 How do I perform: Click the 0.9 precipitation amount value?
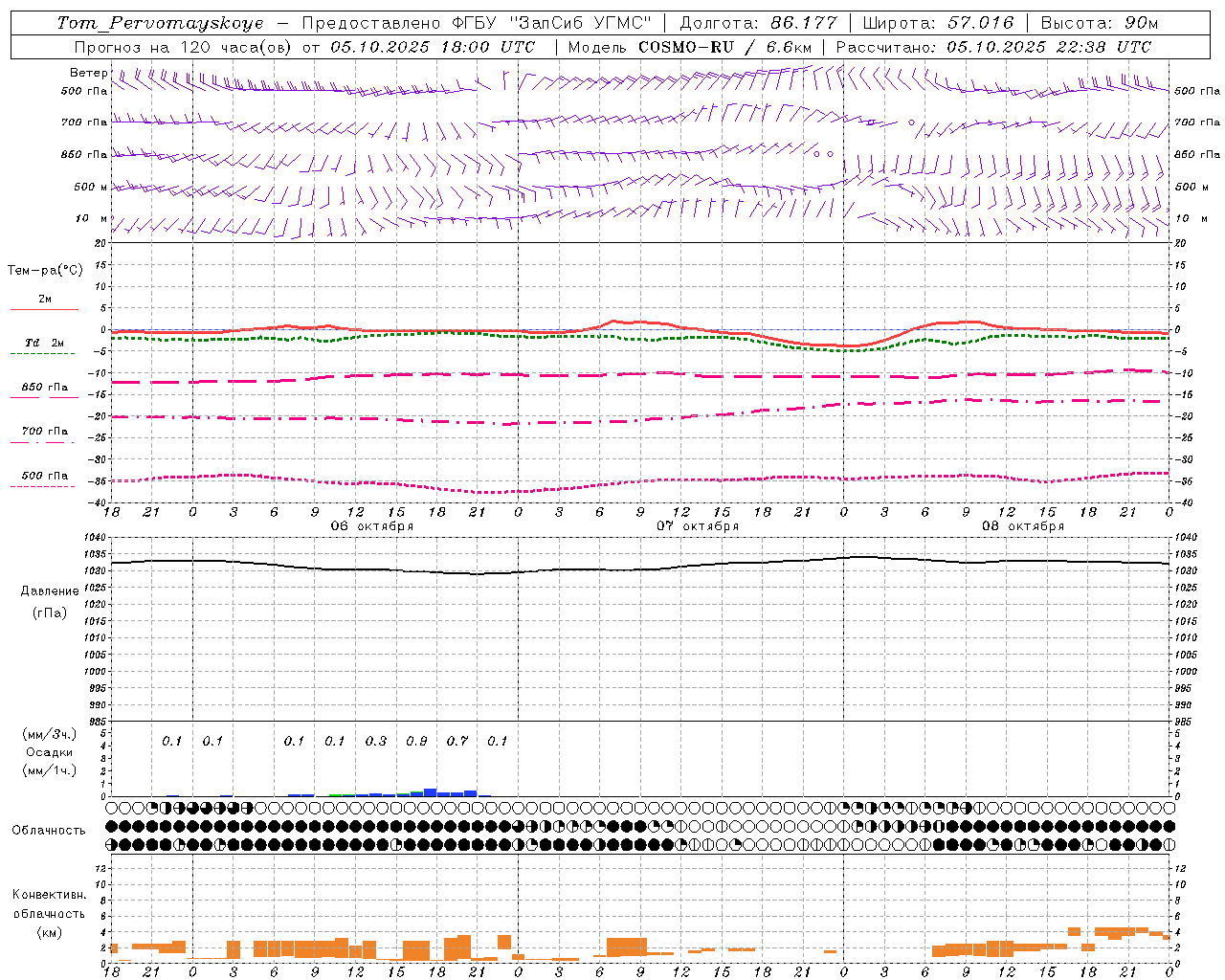(x=416, y=741)
